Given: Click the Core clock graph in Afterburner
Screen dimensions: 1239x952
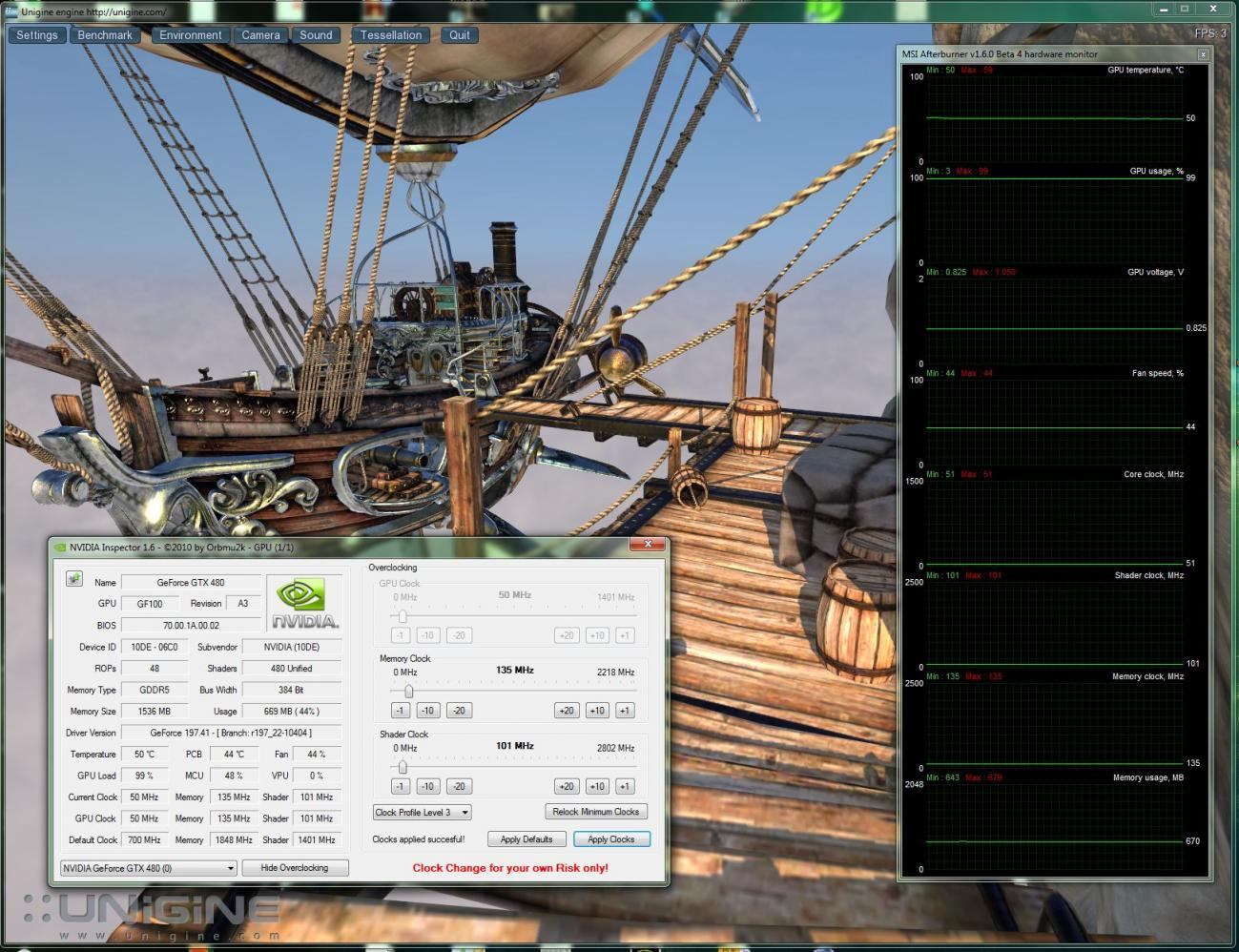Looking at the screenshot, I should (1054, 523).
